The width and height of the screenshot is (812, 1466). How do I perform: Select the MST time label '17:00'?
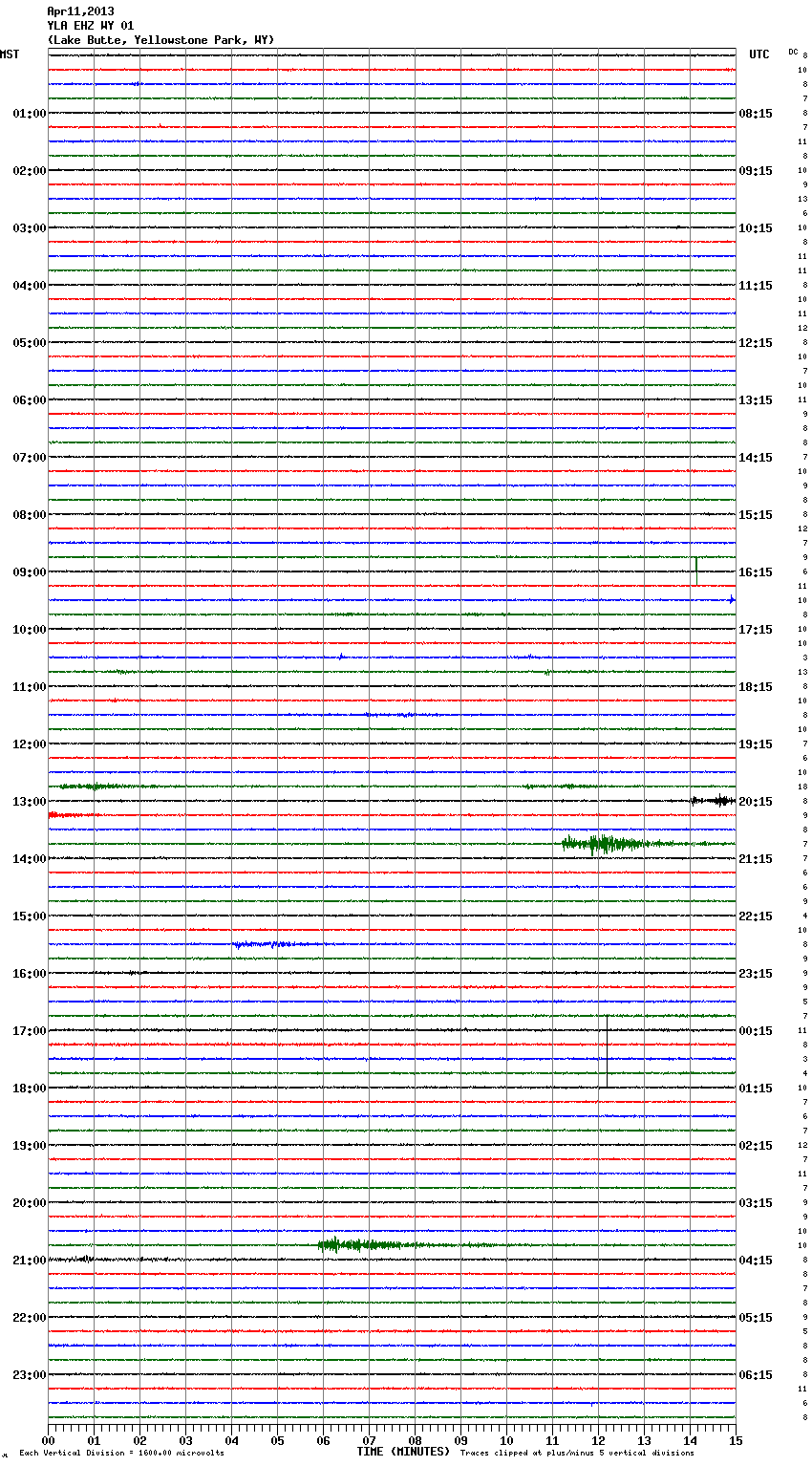[x=30, y=1031]
